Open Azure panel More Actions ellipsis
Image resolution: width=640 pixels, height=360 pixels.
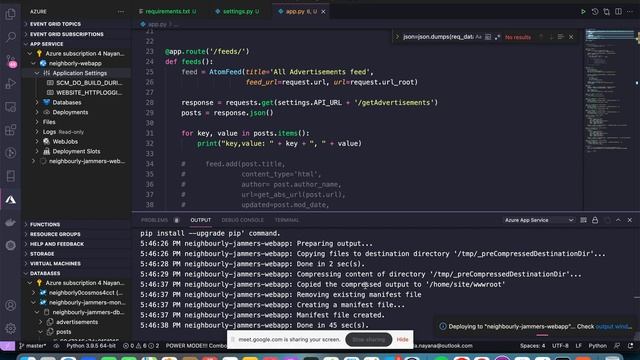[x=121, y=12]
